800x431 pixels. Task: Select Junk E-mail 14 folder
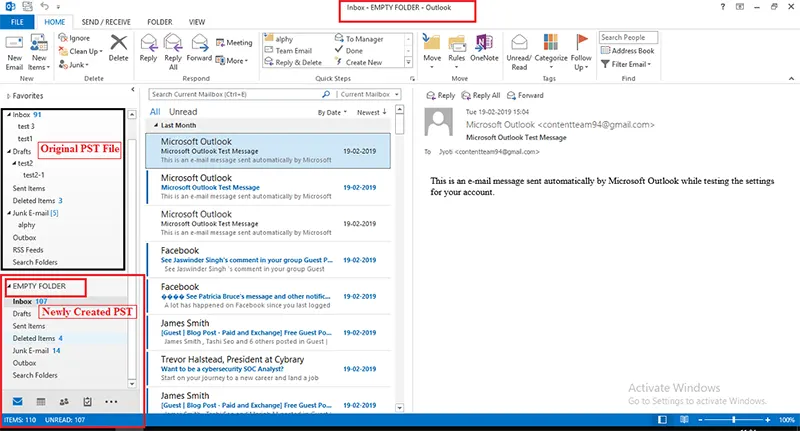pos(36,350)
